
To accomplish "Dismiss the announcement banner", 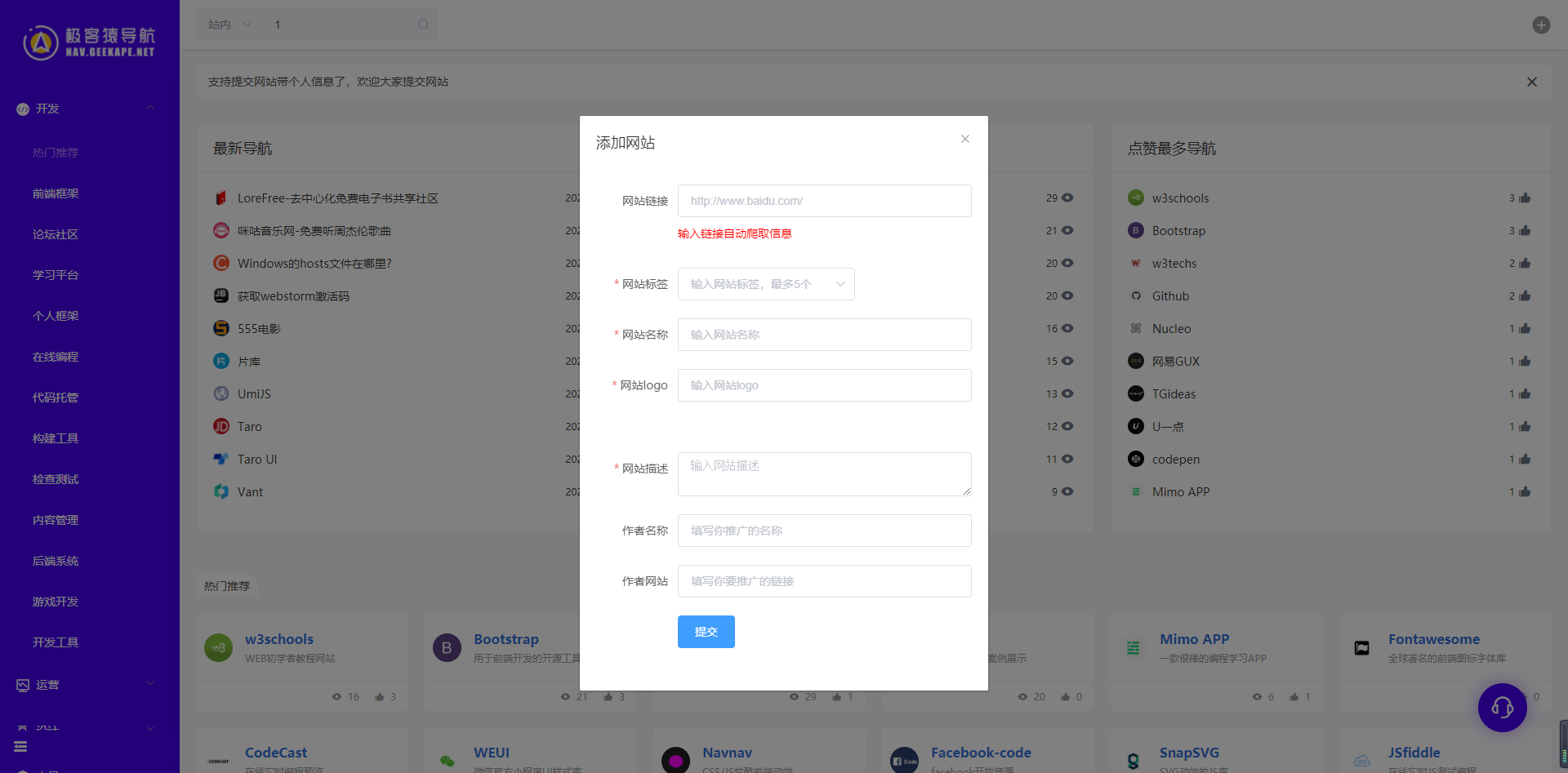I will pos(1532,82).
